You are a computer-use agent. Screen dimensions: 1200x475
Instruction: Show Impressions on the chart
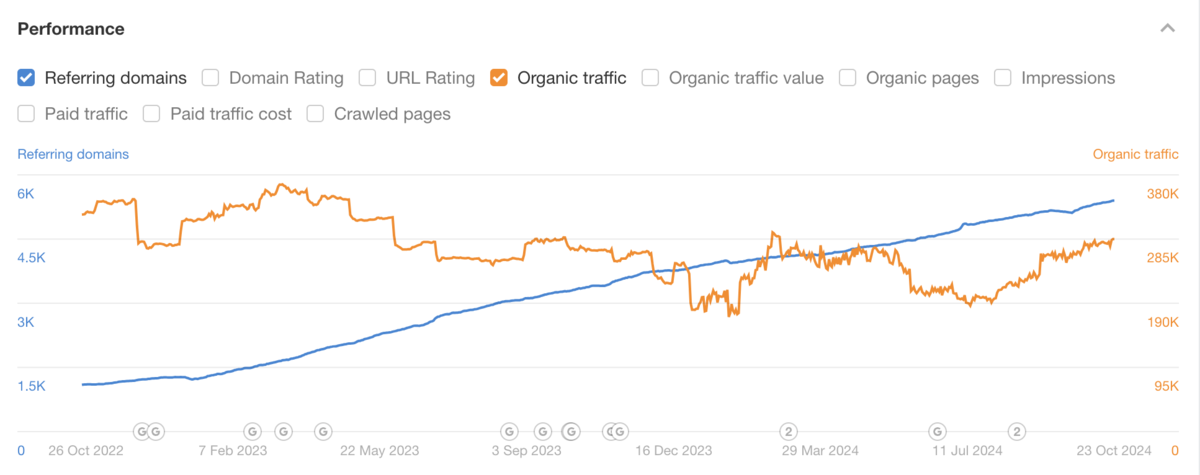(x=1003, y=77)
